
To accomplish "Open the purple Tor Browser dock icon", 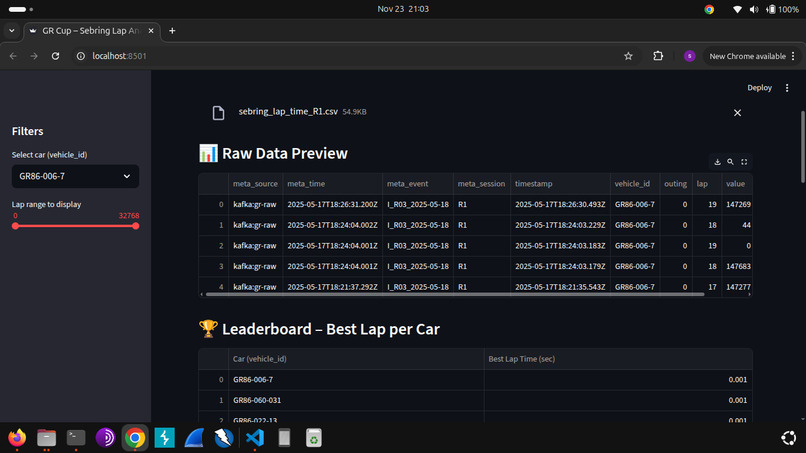I will click(105, 438).
